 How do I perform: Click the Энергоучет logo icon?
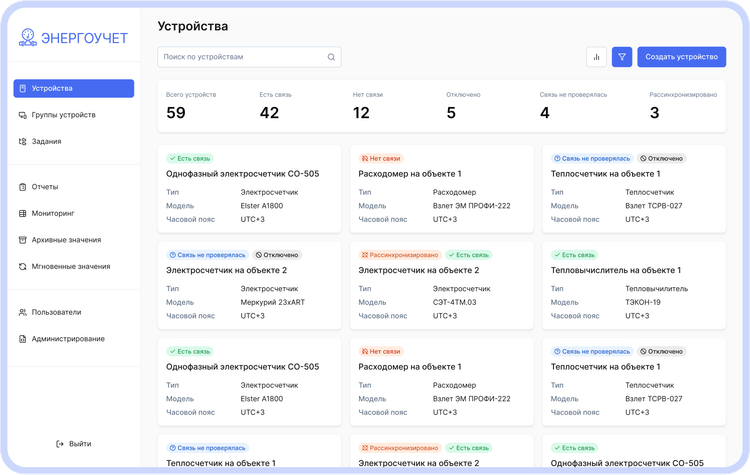tap(27, 38)
